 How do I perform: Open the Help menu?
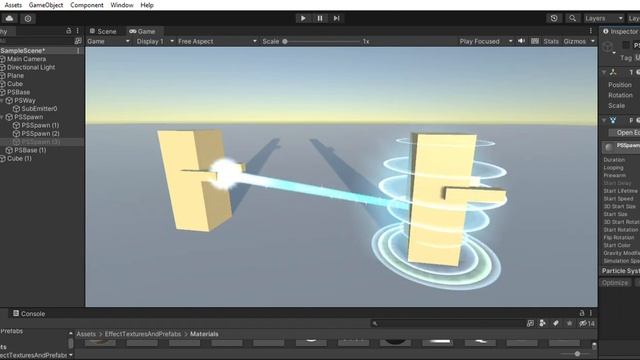147,5
